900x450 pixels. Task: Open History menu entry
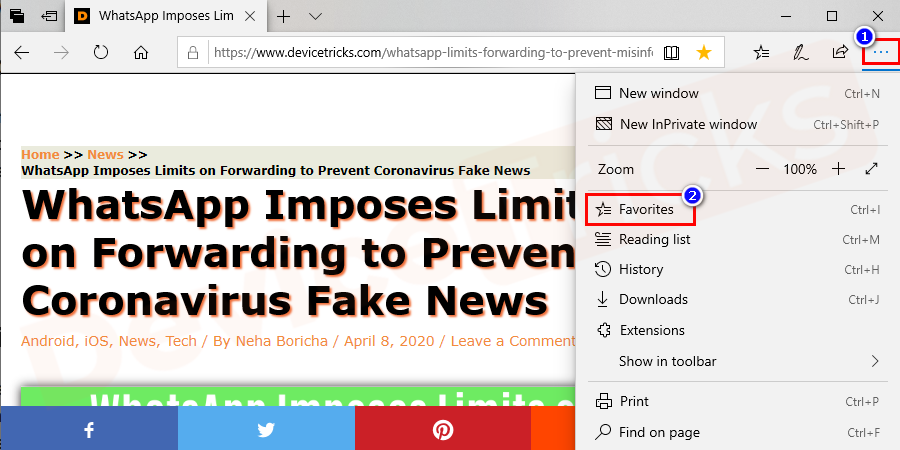coord(738,269)
